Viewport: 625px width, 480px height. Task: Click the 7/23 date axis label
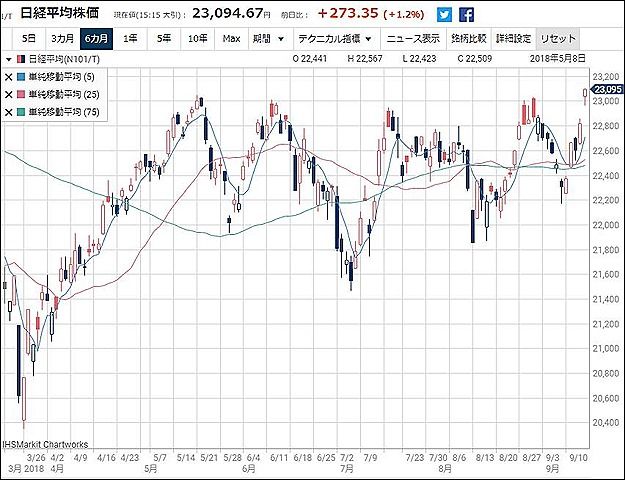coord(415,457)
